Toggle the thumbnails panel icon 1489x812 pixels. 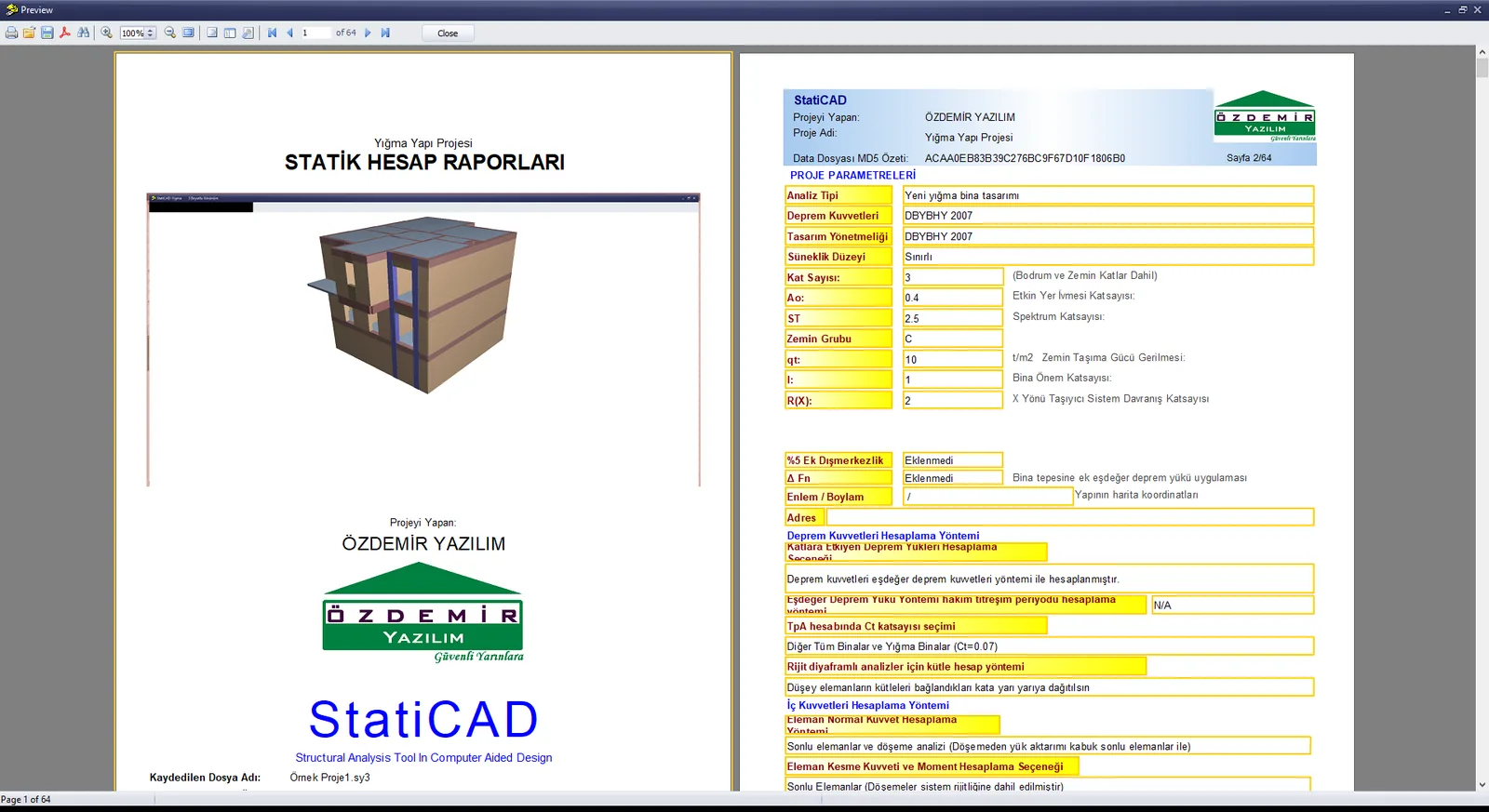tap(230, 33)
